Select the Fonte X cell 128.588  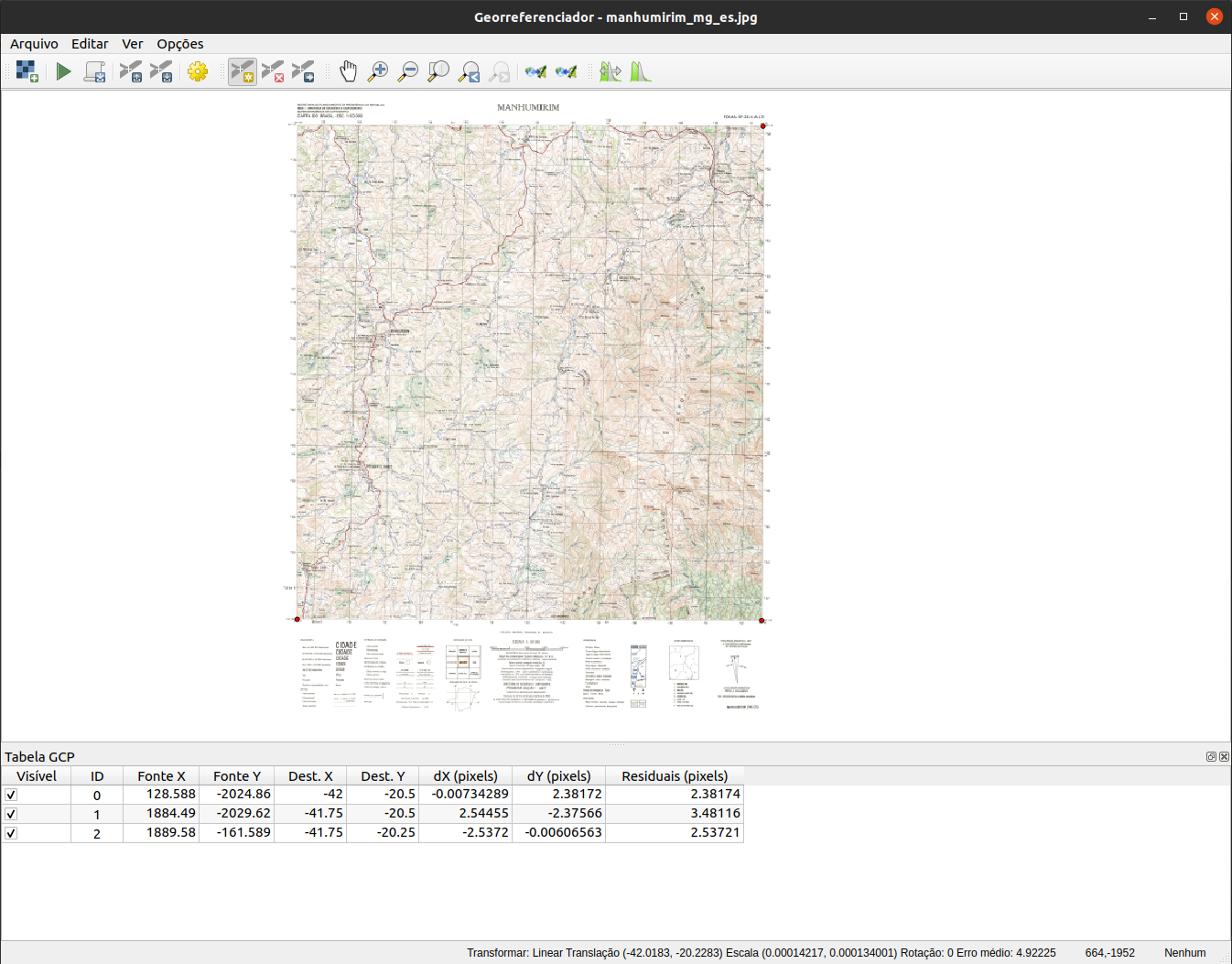161,794
